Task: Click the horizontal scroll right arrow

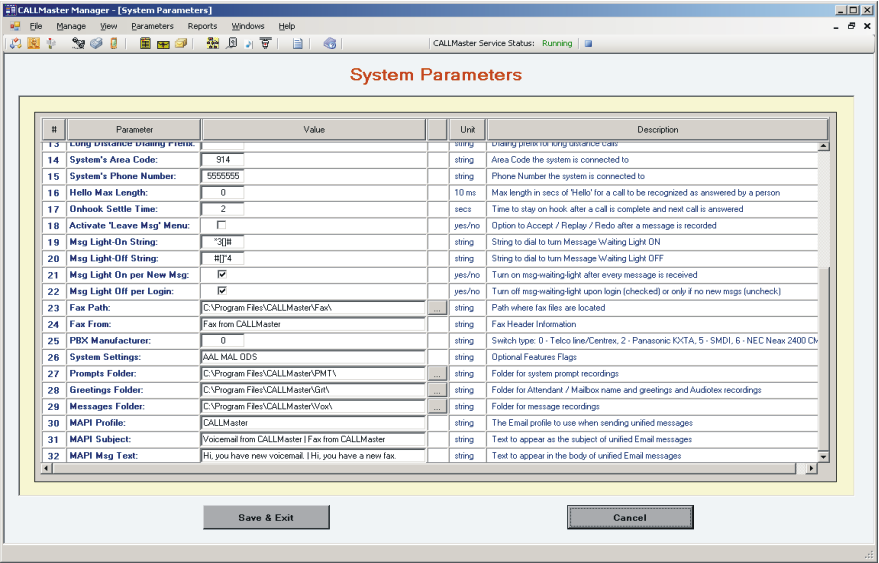Action: pyautogui.click(x=811, y=468)
